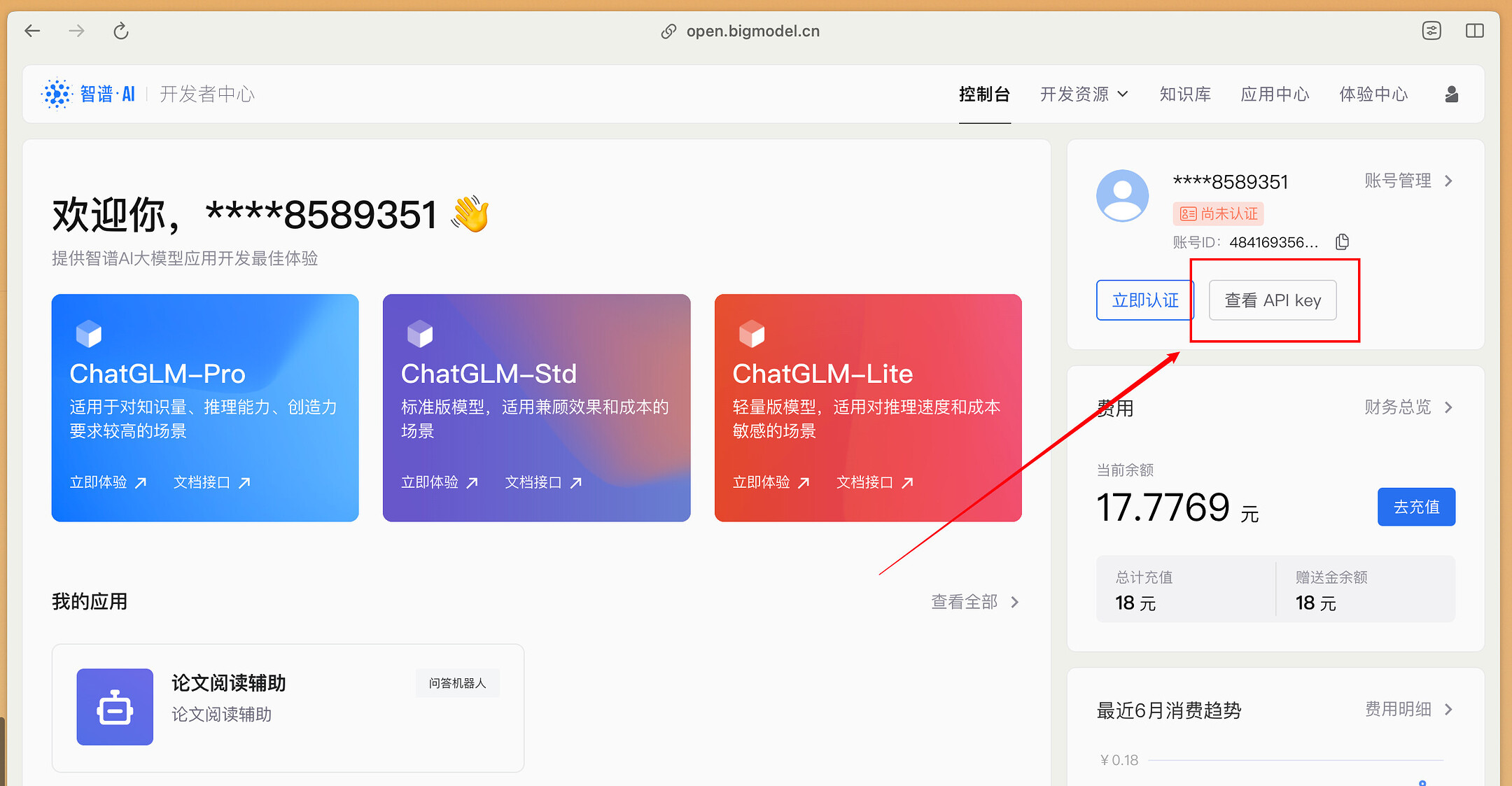Viewport: 1512px width, 786px height.
Task: Select 应用中心 in the navigation
Action: click(x=1274, y=94)
